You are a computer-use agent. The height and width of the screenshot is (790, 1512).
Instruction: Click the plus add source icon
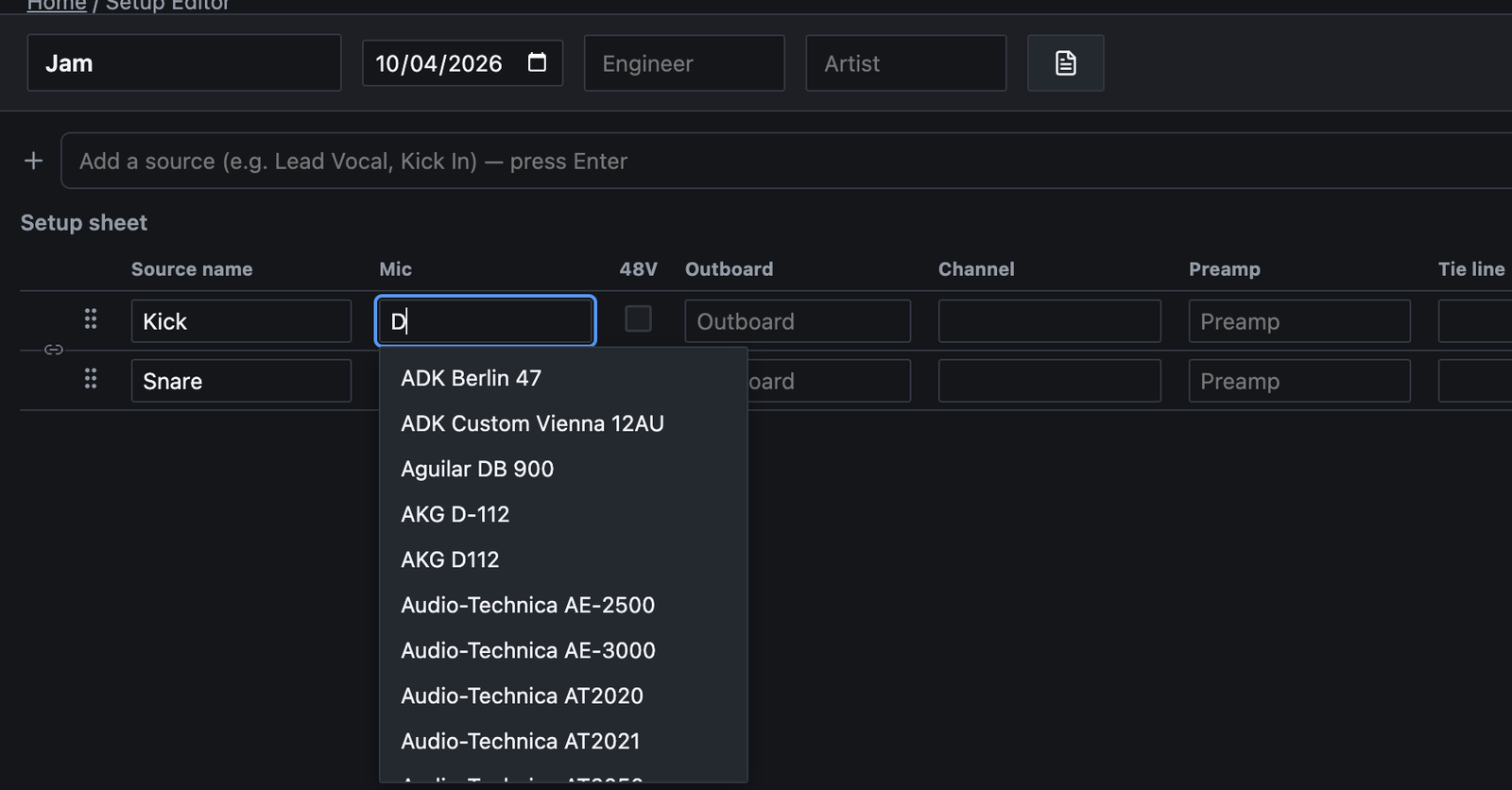tap(34, 161)
